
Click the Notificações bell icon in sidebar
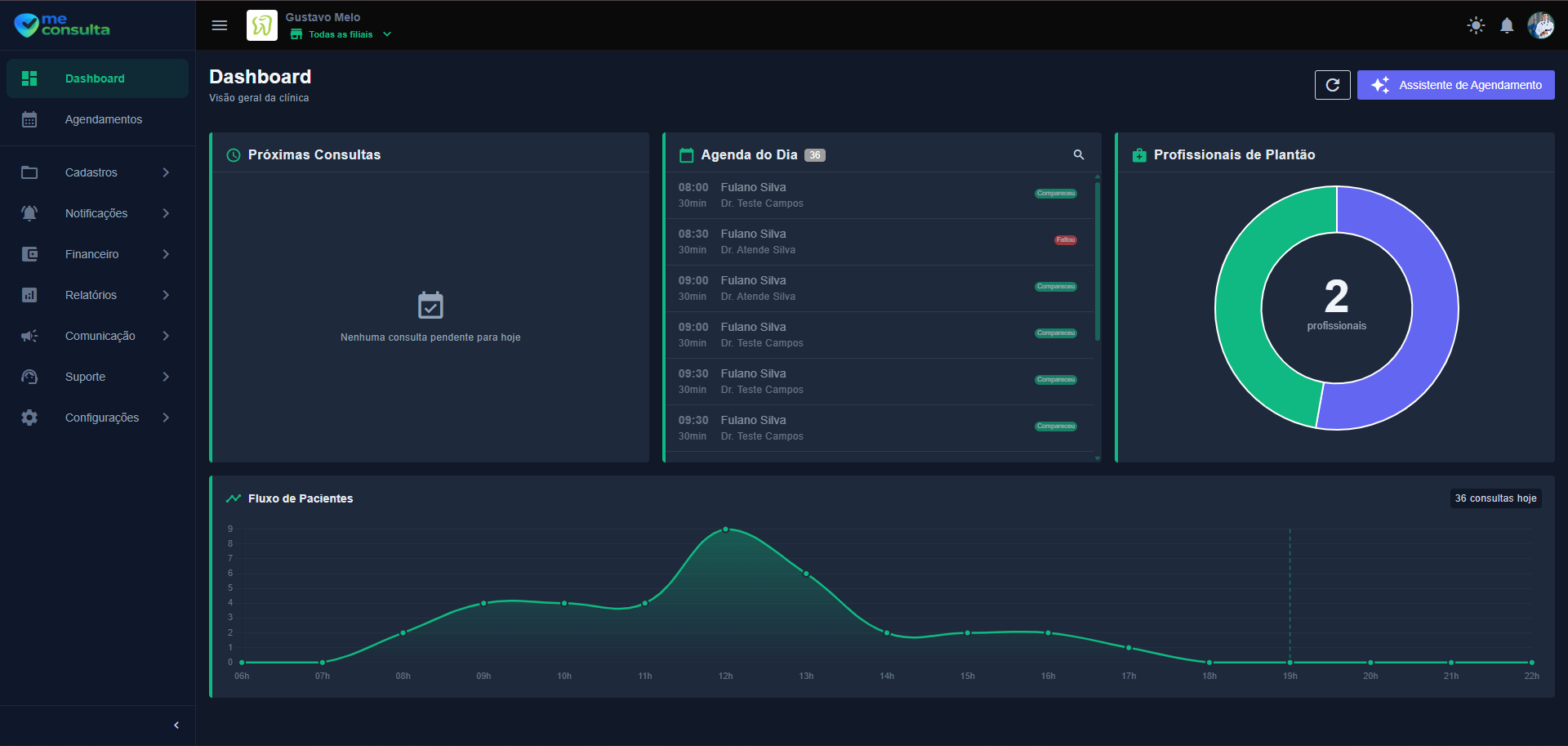pyautogui.click(x=29, y=213)
